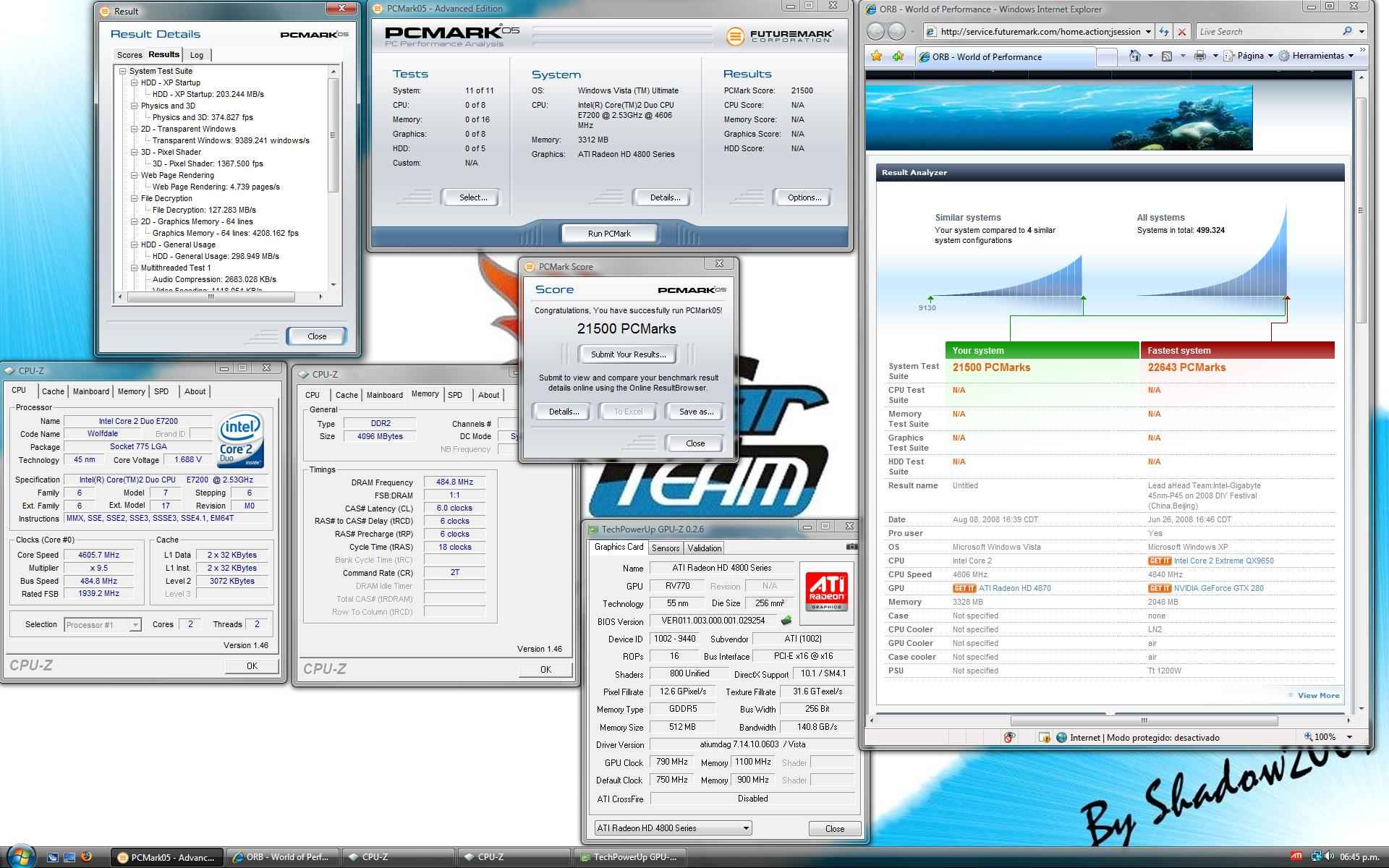
Task: Collapse the File Decryption tree node
Action: (x=134, y=198)
